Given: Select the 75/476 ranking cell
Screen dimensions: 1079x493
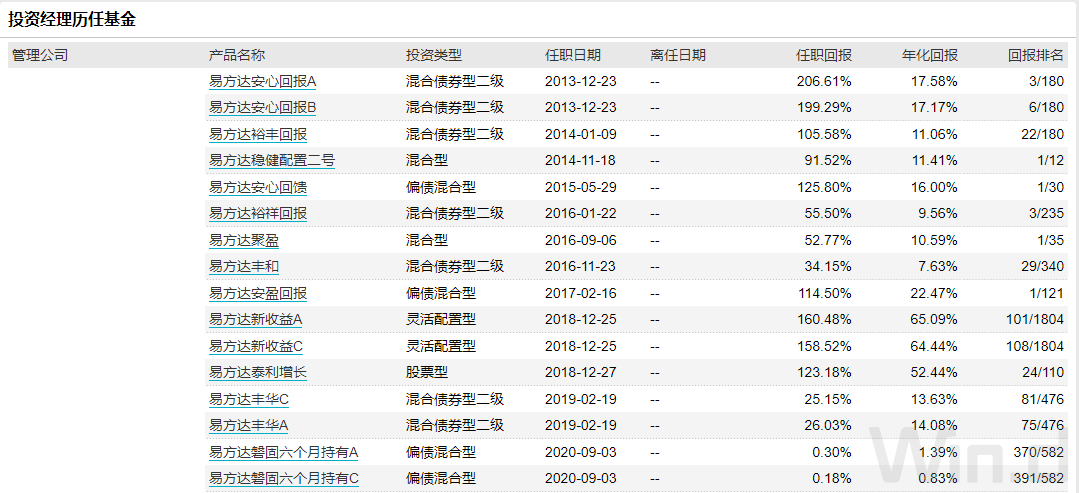Looking at the screenshot, I should (x=1043, y=426).
